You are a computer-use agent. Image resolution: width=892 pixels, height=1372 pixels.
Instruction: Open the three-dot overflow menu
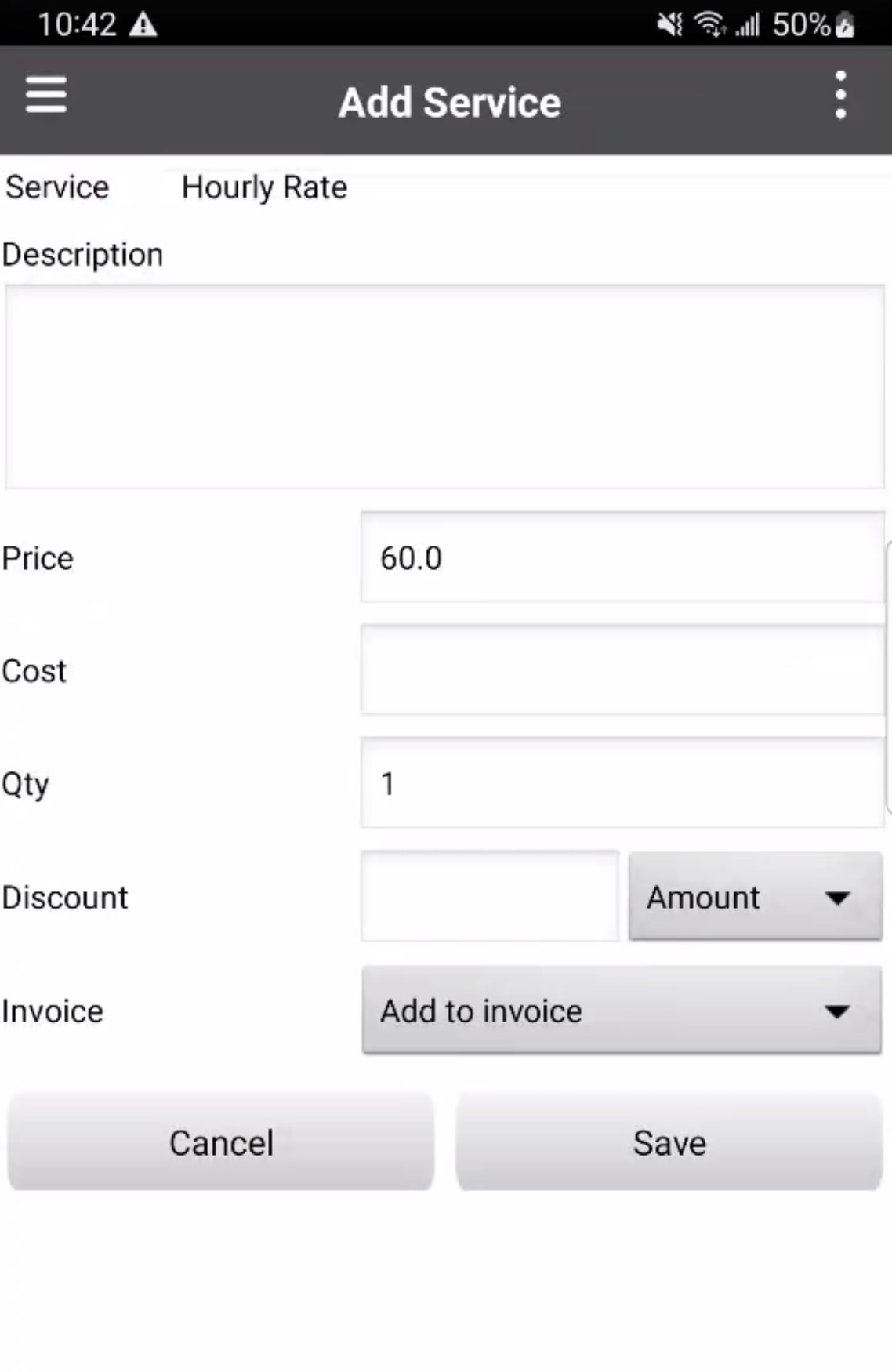click(840, 96)
